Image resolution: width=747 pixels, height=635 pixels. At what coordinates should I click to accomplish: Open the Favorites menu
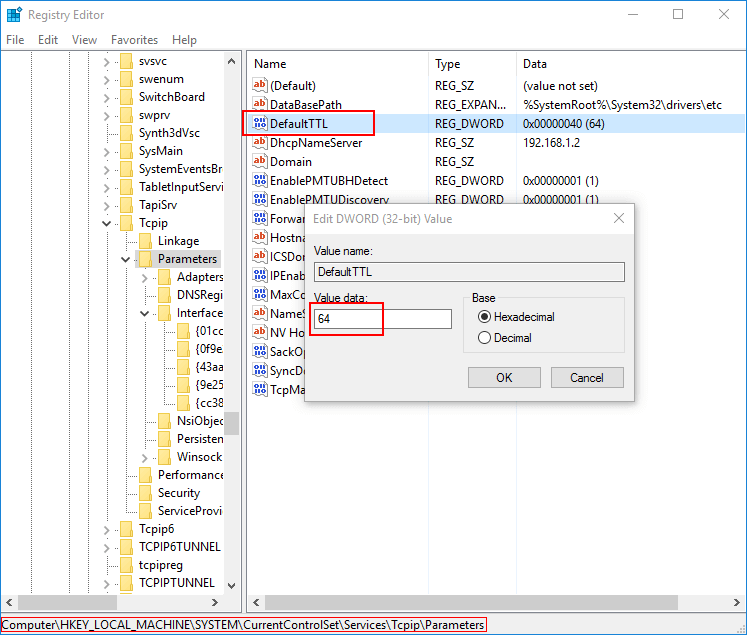(134, 40)
